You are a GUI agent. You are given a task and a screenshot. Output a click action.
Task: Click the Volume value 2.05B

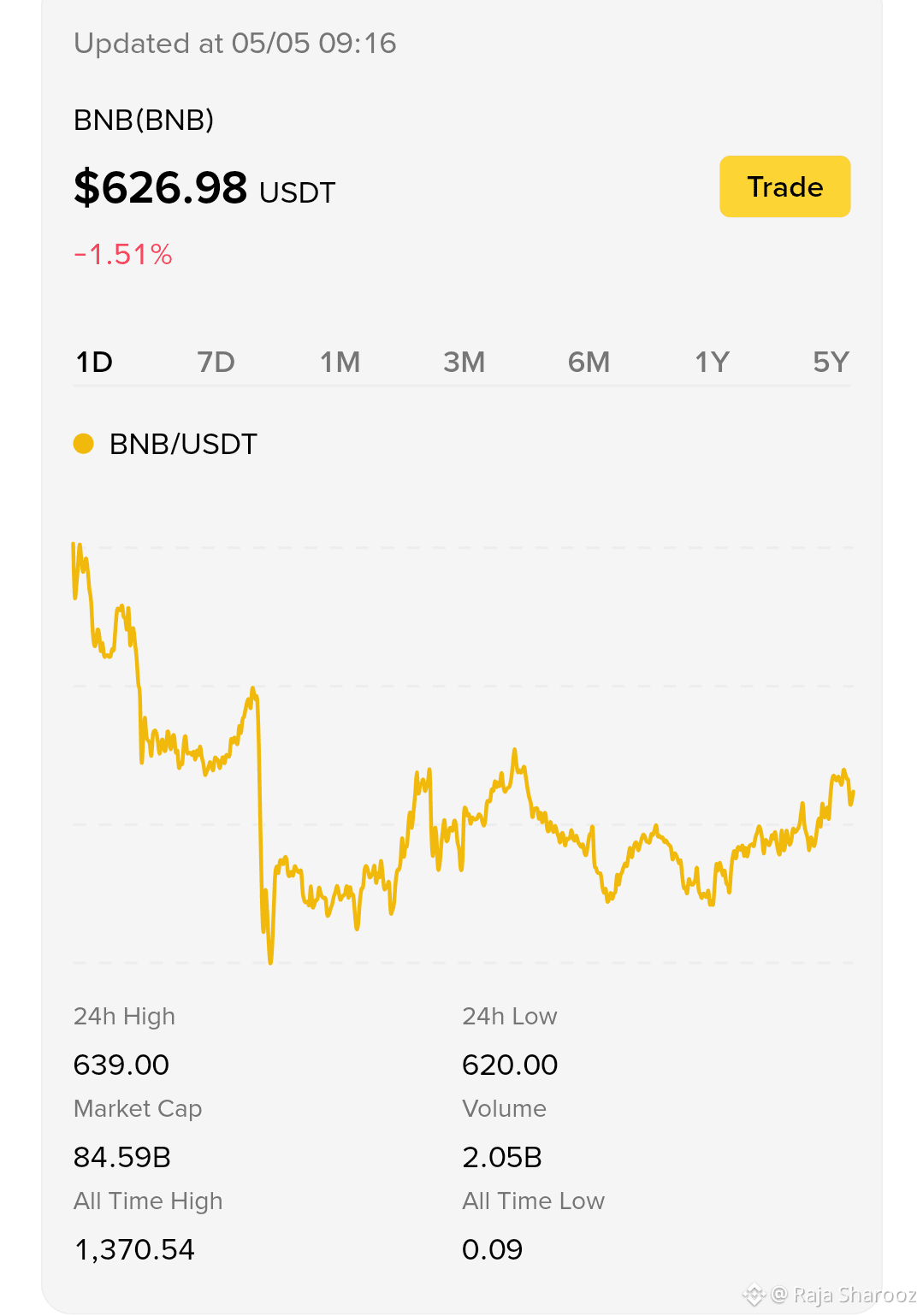pos(502,1158)
